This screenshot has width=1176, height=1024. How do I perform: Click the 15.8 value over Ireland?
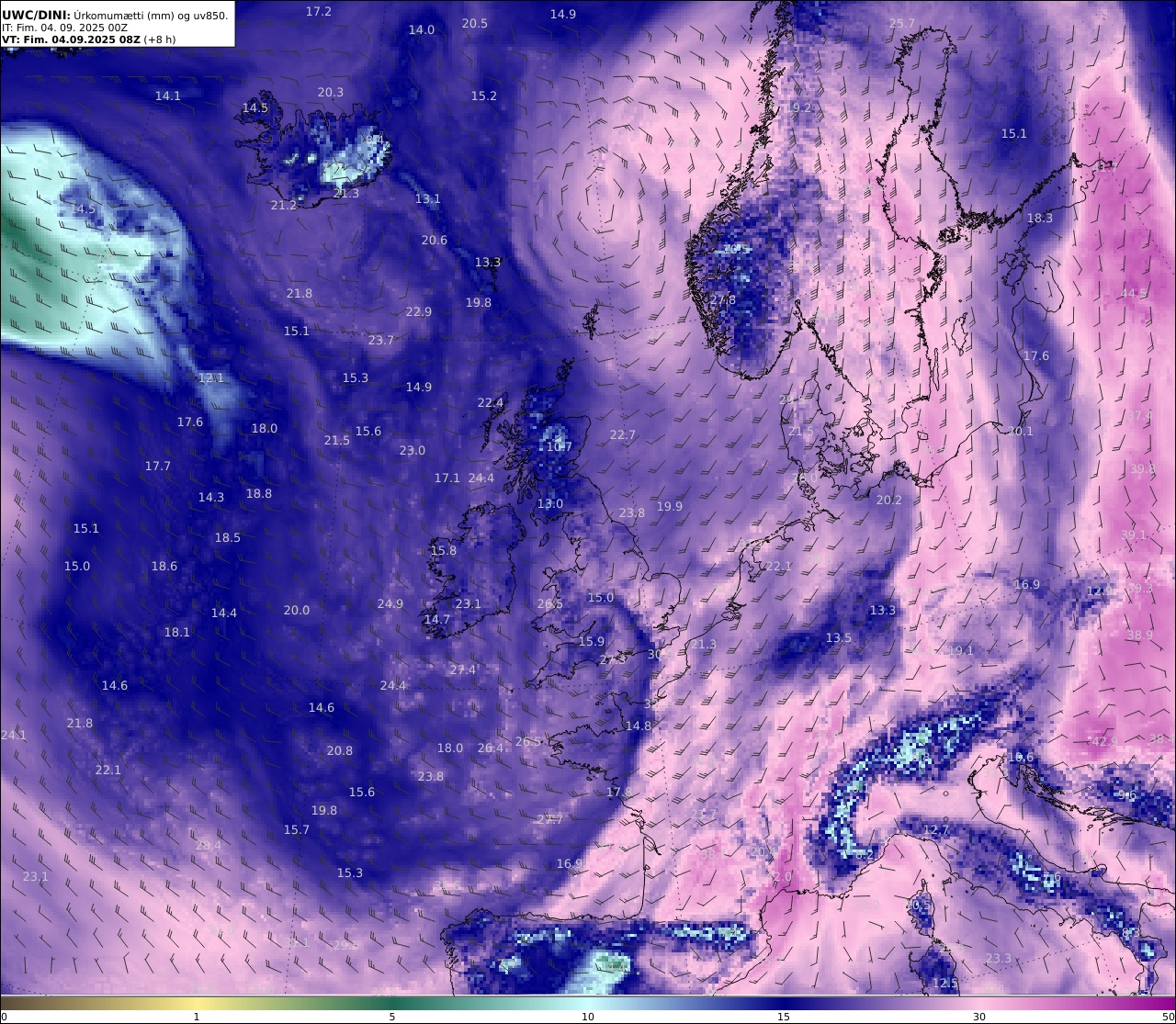(444, 551)
